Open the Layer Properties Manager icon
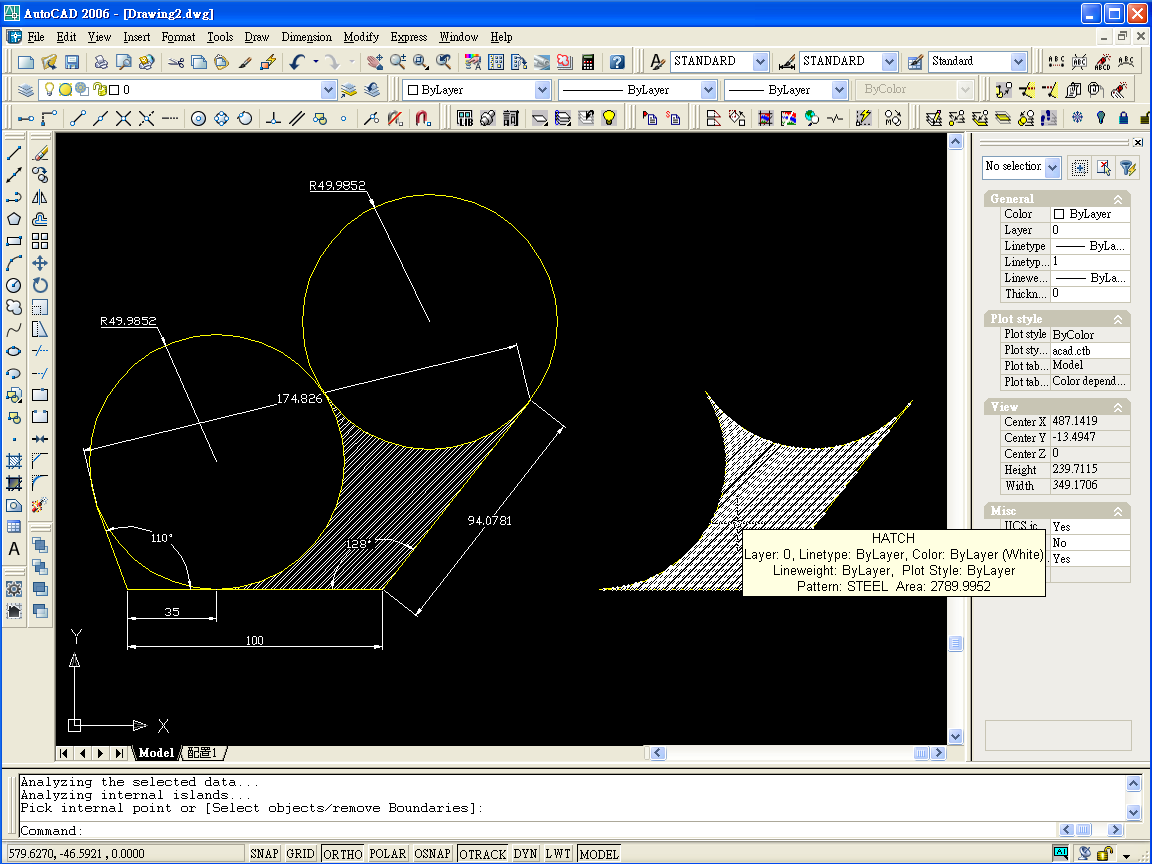 pos(26,90)
